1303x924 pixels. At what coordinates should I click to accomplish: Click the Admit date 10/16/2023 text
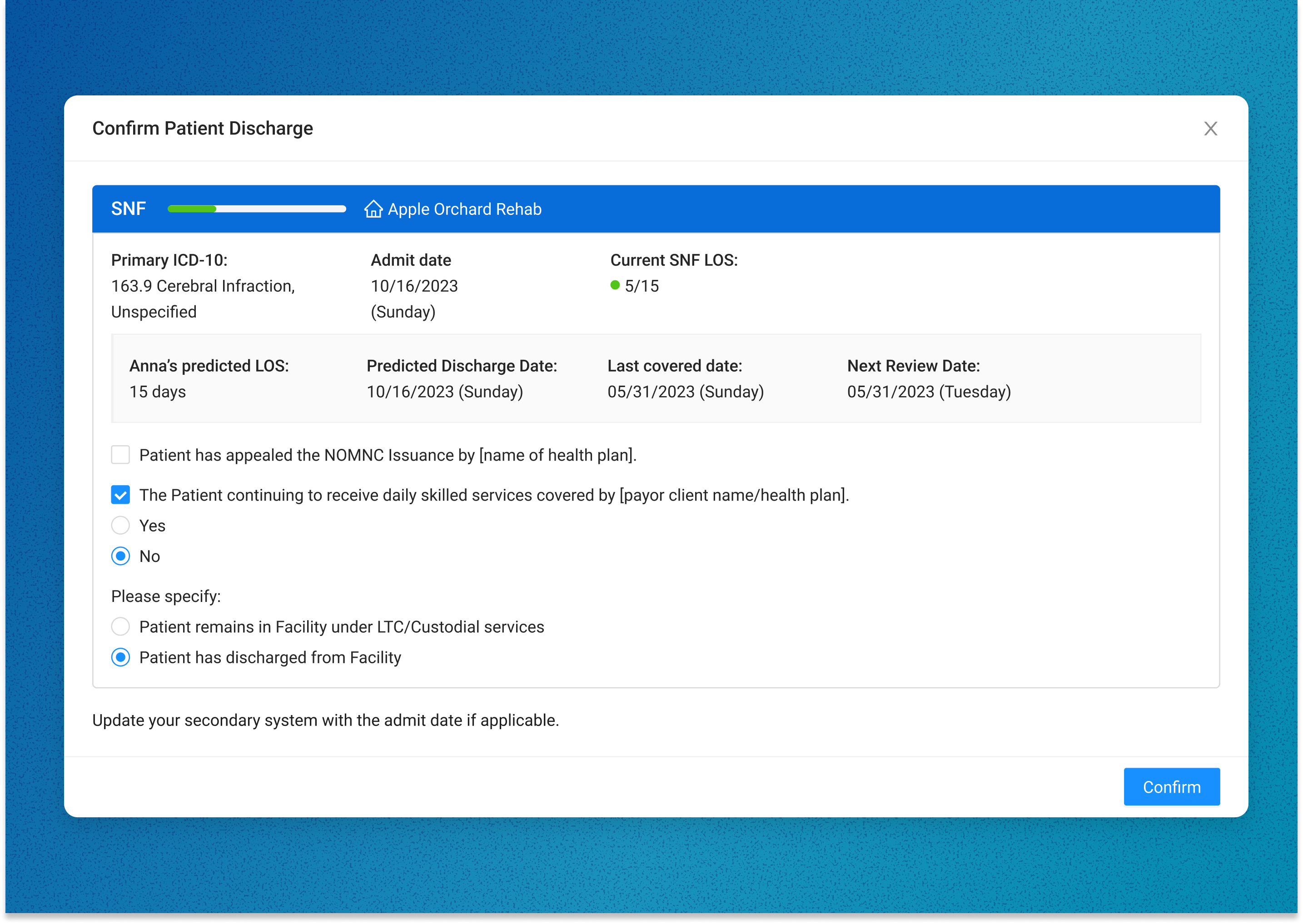(414, 286)
